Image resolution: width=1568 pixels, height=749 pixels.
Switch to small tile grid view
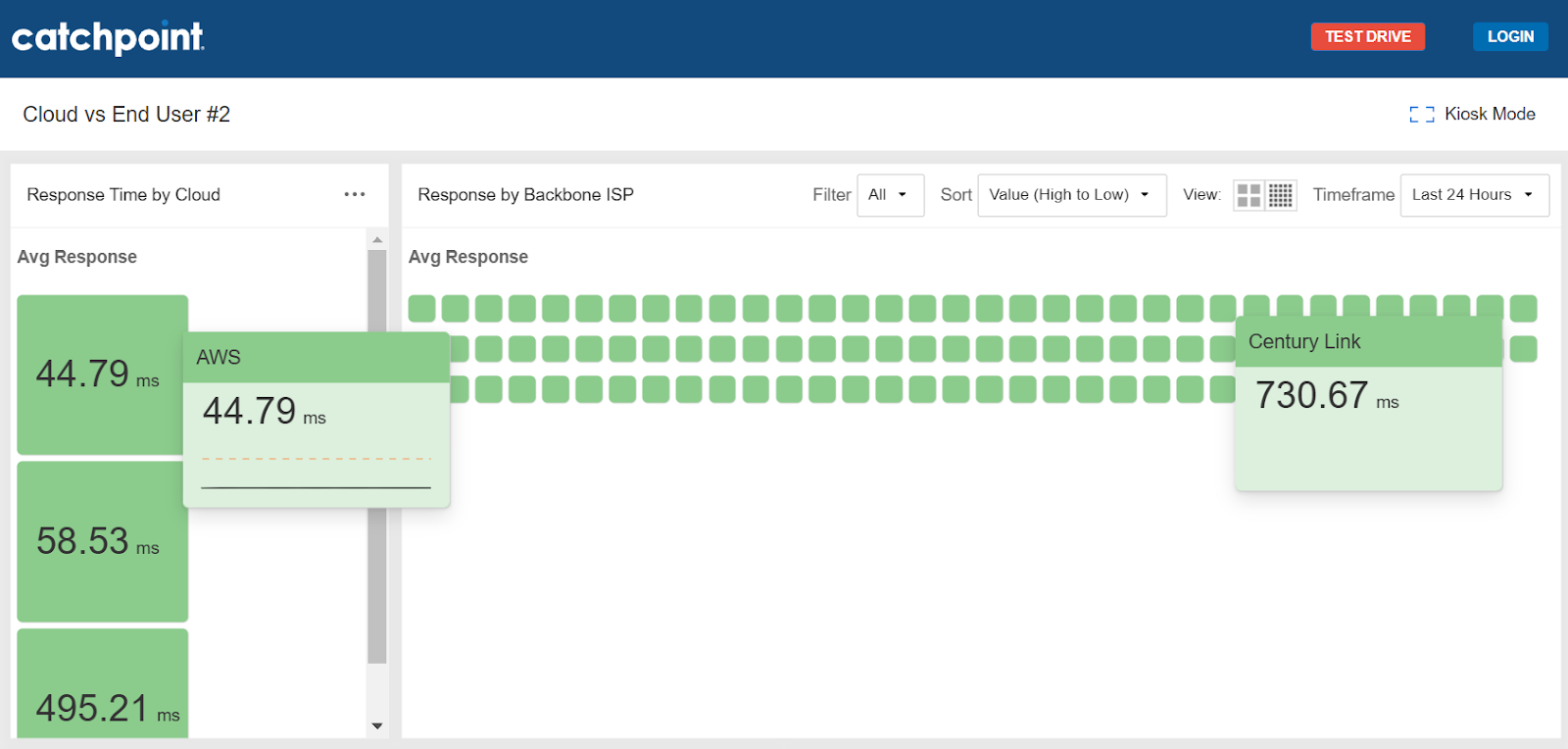point(1281,195)
